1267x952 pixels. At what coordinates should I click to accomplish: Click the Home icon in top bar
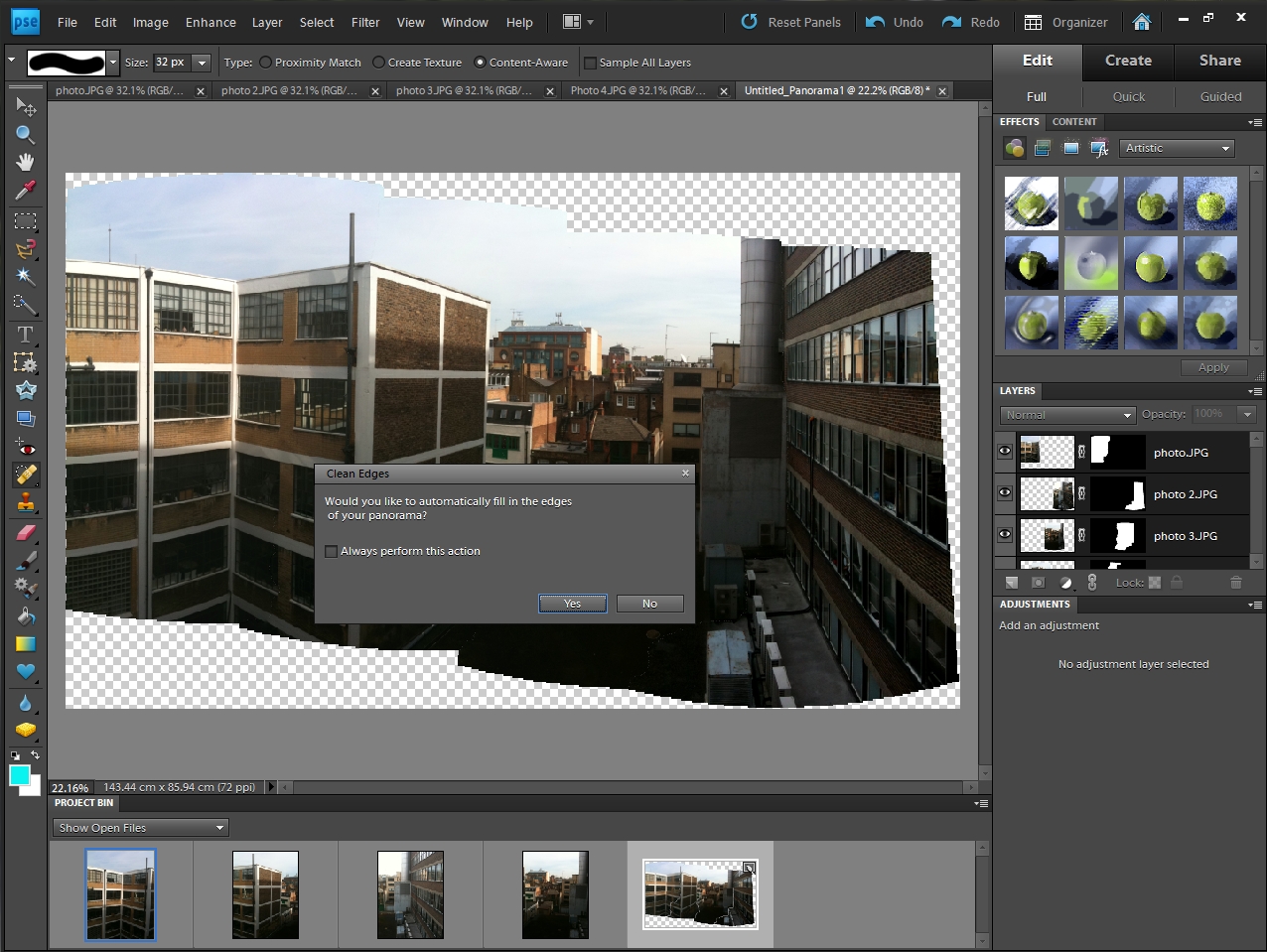pyautogui.click(x=1142, y=22)
